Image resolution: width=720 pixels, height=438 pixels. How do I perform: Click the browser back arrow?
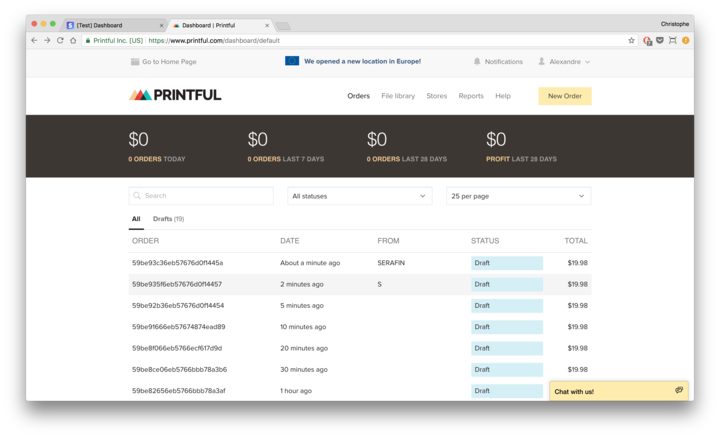pyautogui.click(x=34, y=40)
